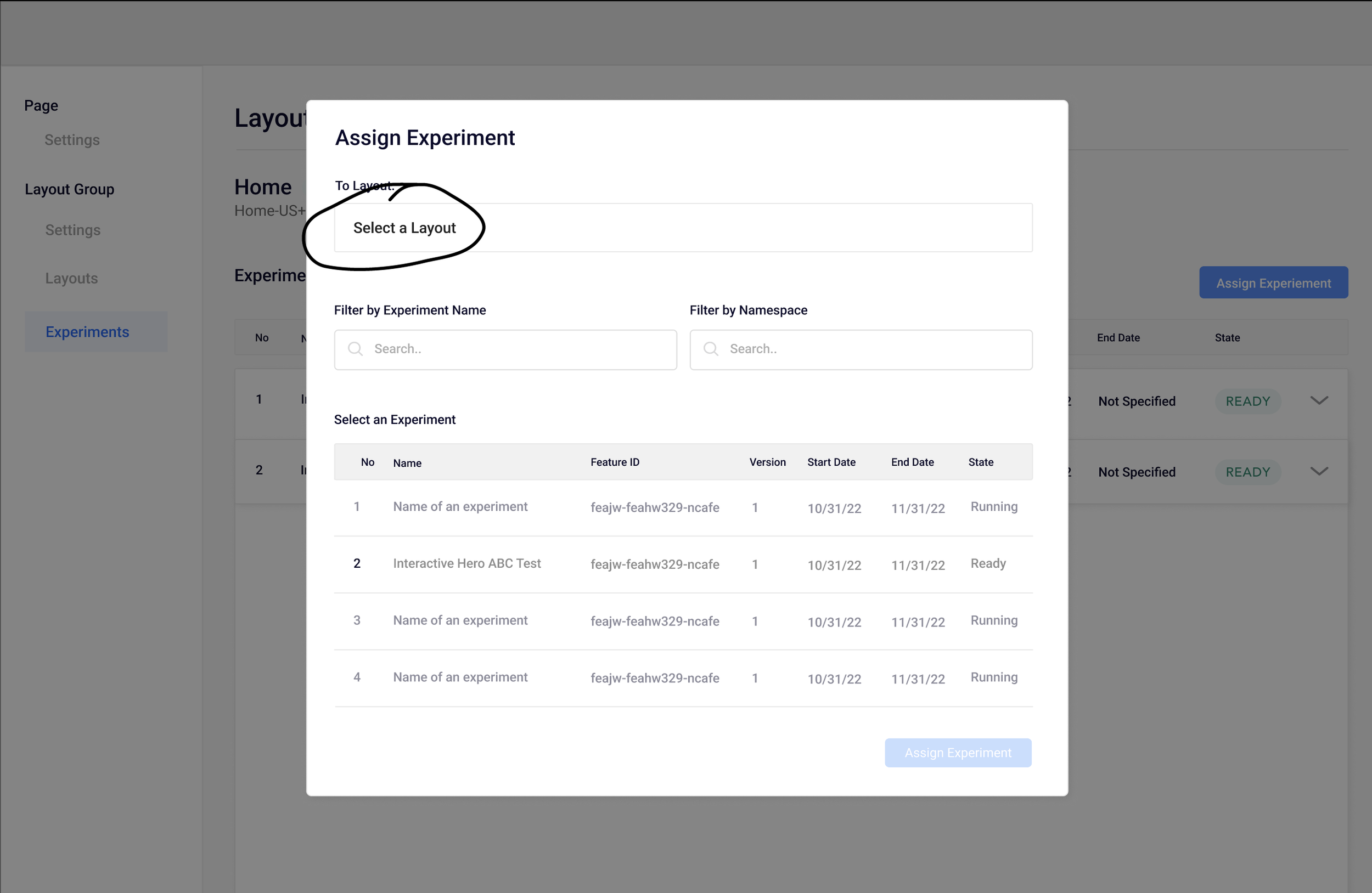This screenshot has height=893, width=1372.
Task: Expand row 2 chevron in background table
Action: pos(1318,471)
